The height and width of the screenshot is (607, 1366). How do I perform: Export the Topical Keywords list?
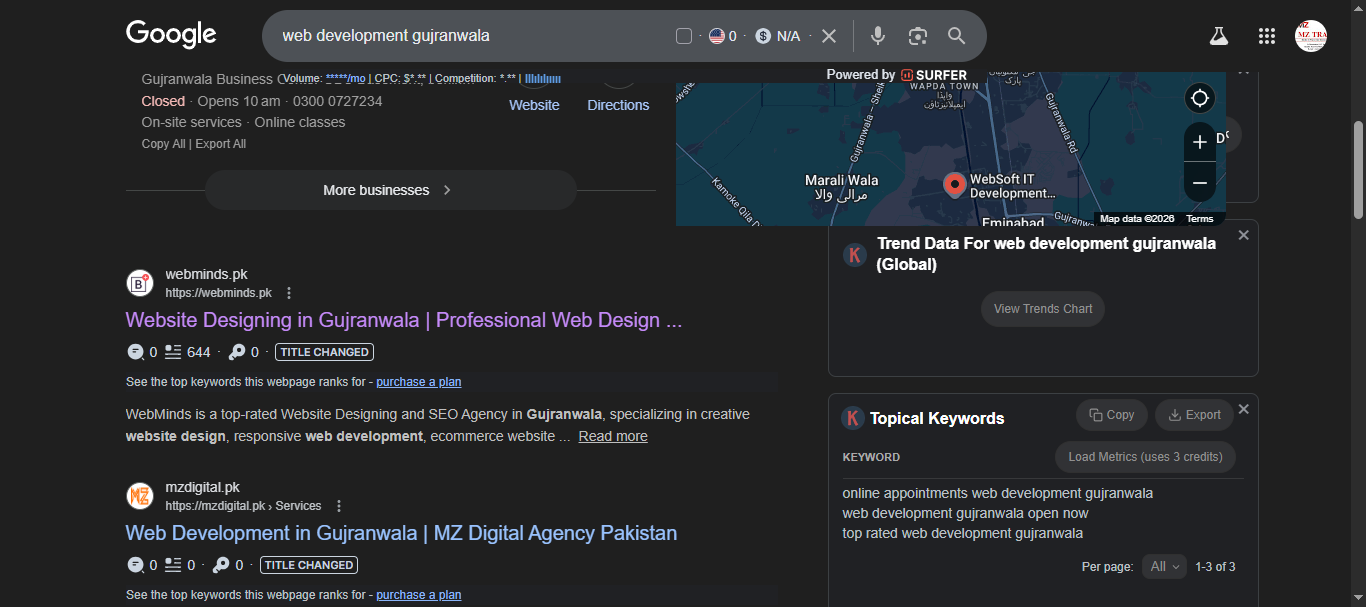[x=1194, y=415]
